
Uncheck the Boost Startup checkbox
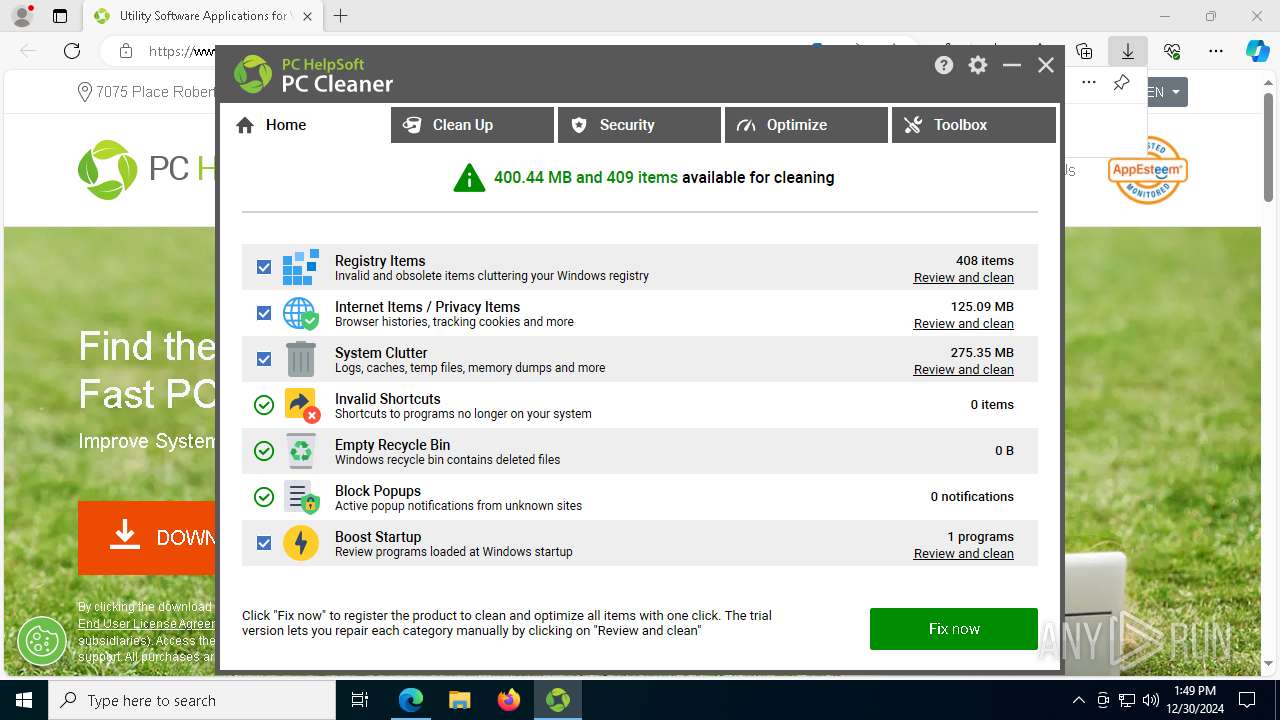tap(264, 543)
